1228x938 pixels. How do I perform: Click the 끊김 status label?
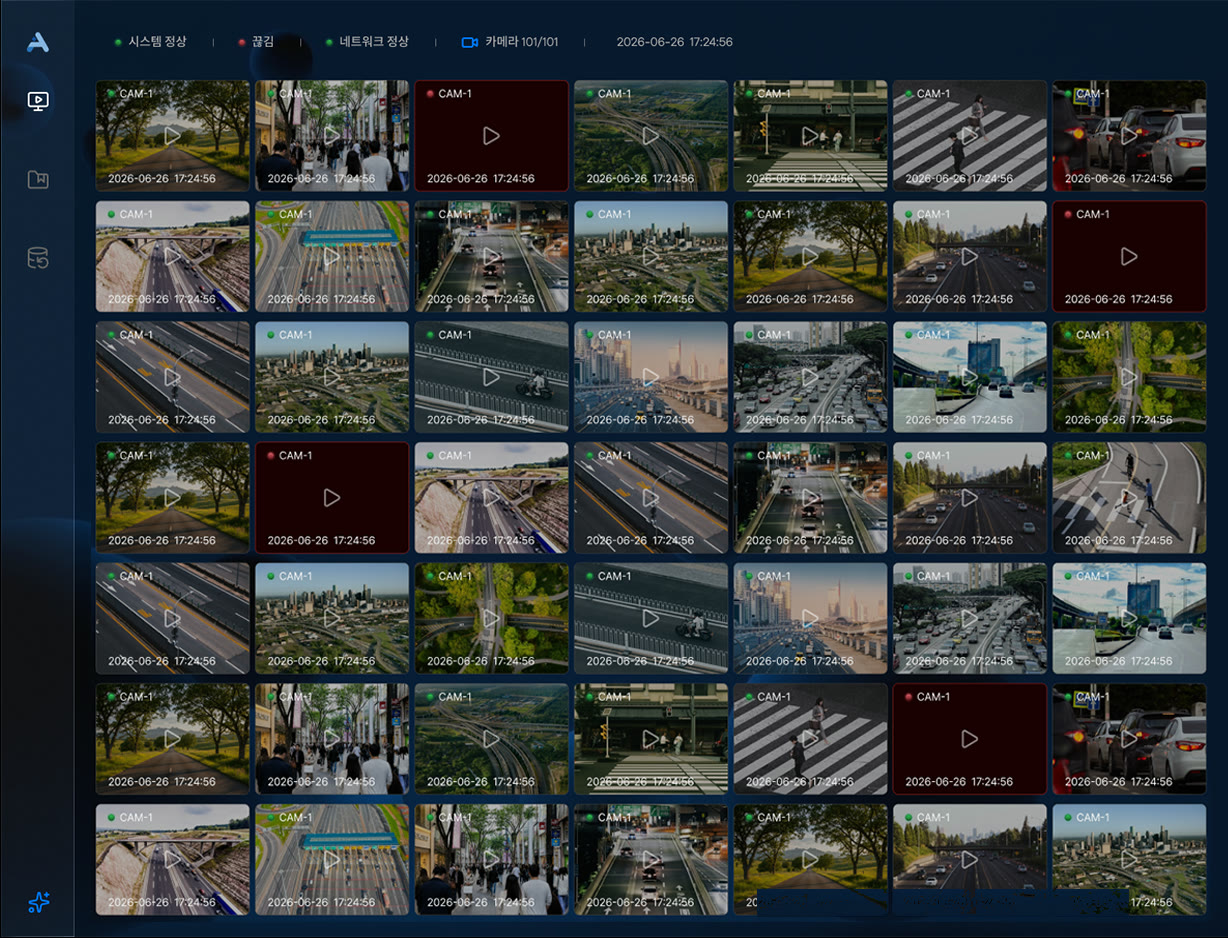[x=262, y=42]
